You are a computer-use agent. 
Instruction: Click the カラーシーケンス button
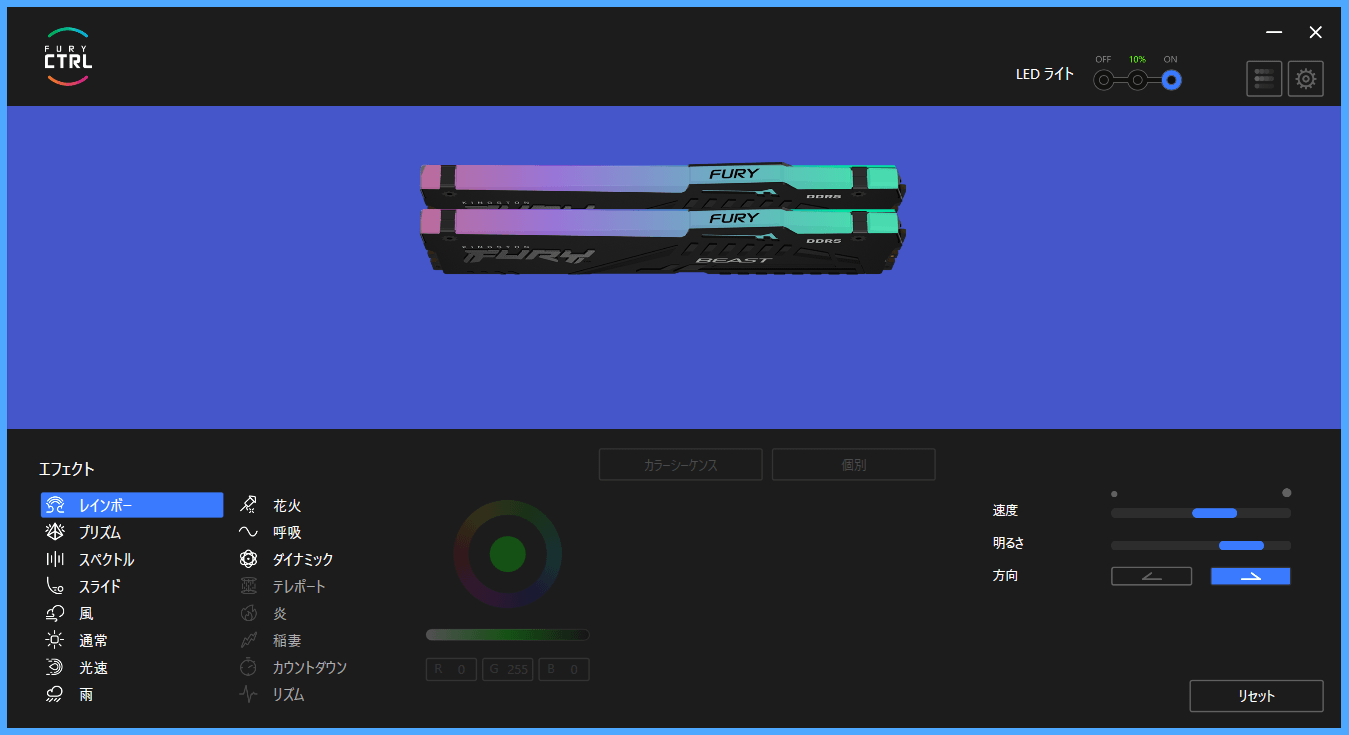point(680,465)
